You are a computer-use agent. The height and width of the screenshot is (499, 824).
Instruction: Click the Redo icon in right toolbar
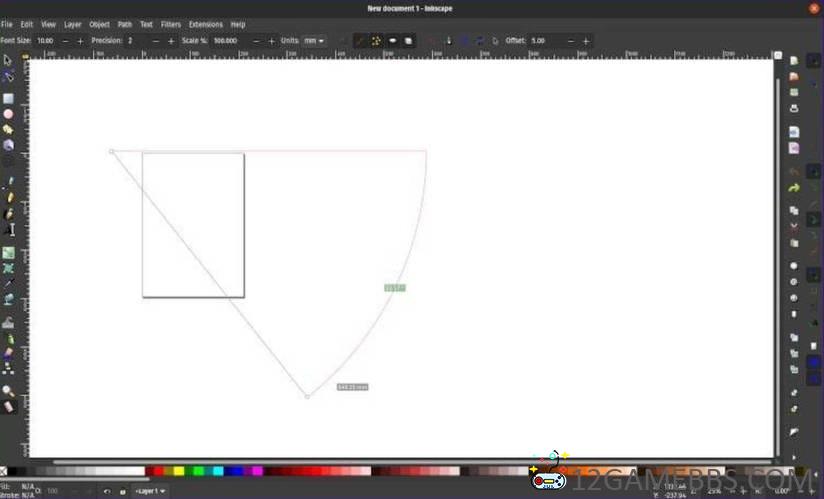(794, 188)
